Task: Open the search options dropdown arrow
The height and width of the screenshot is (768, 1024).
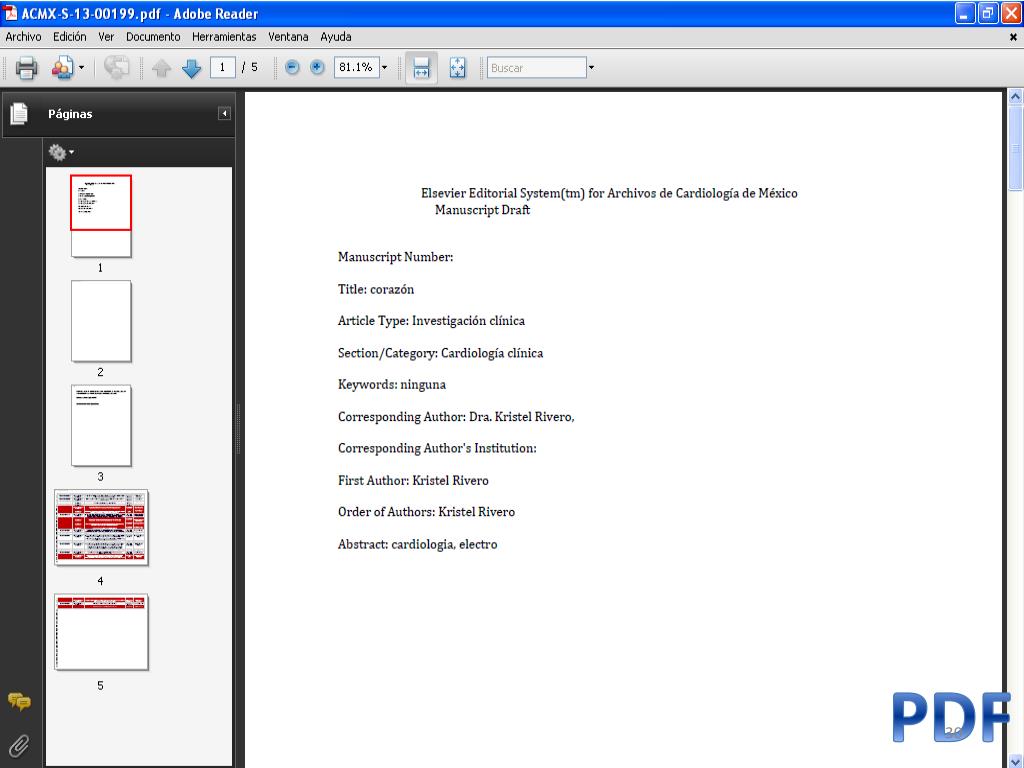Action: [x=591, y=67]
